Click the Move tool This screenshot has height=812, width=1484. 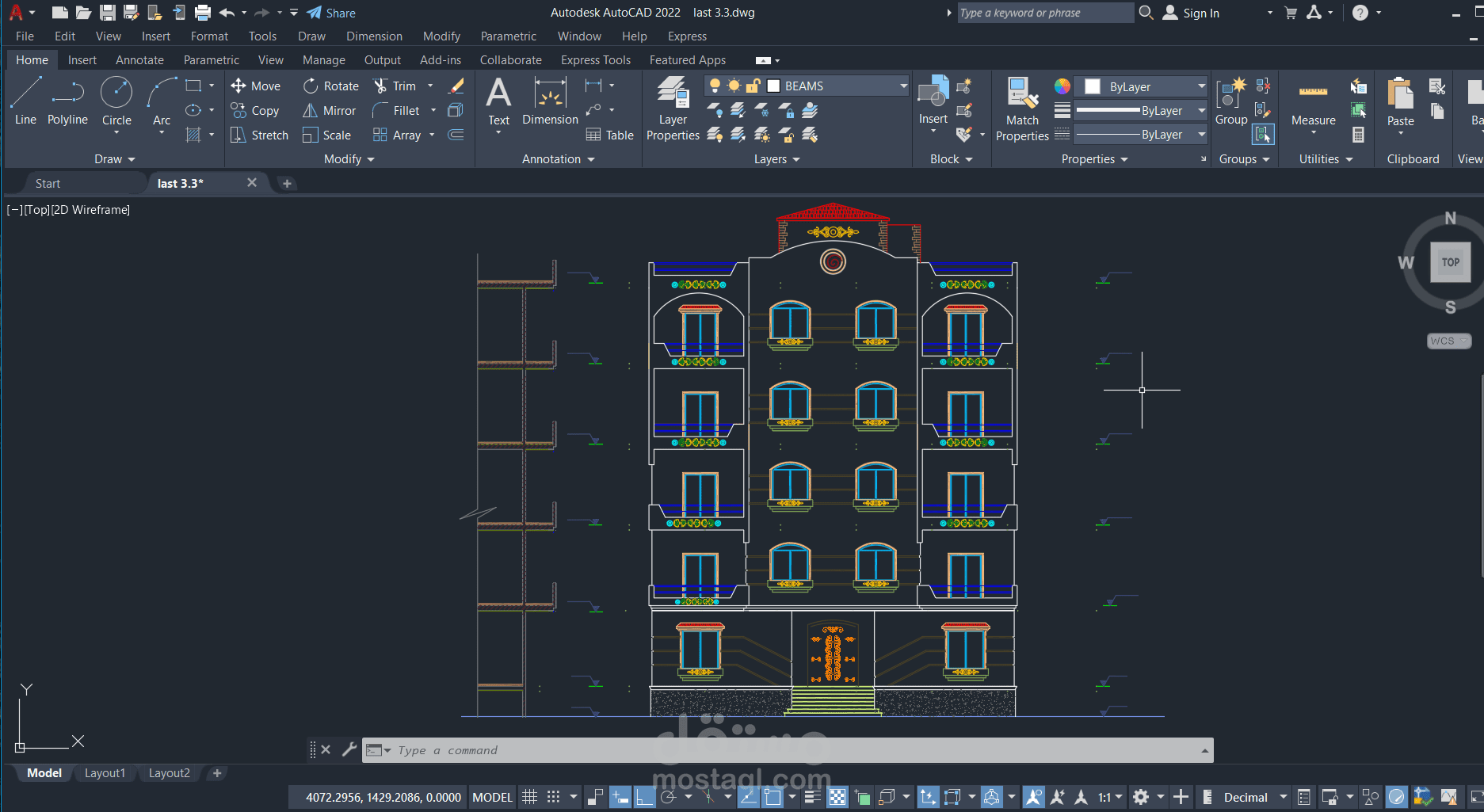(255, 86)
